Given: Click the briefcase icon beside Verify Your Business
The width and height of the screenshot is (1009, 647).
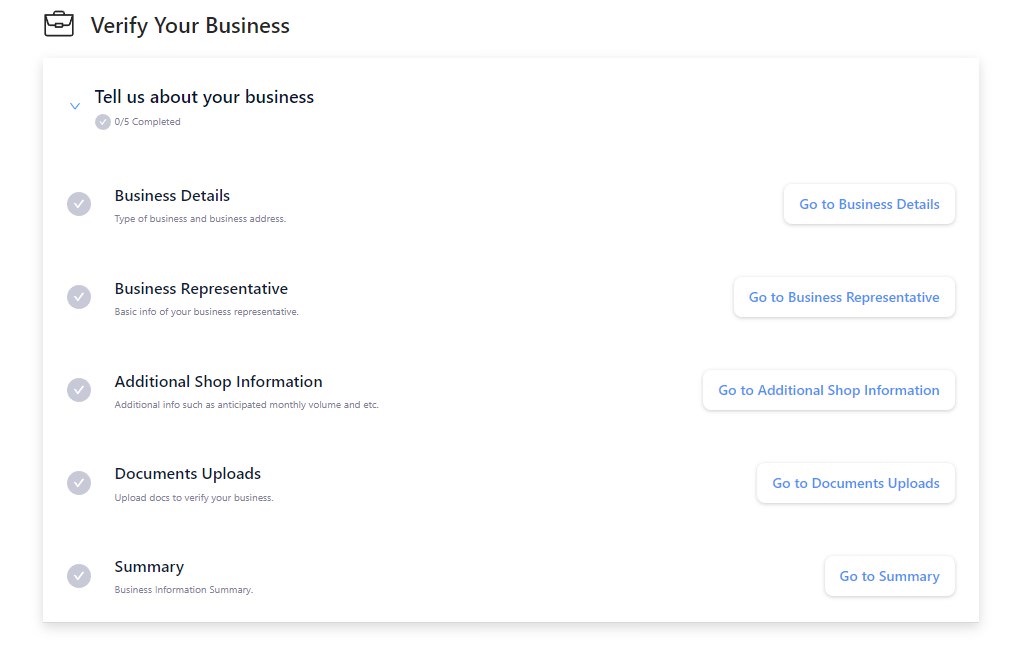Looking at the screenshot, I should pyautogui.click(x=59, y=24).
